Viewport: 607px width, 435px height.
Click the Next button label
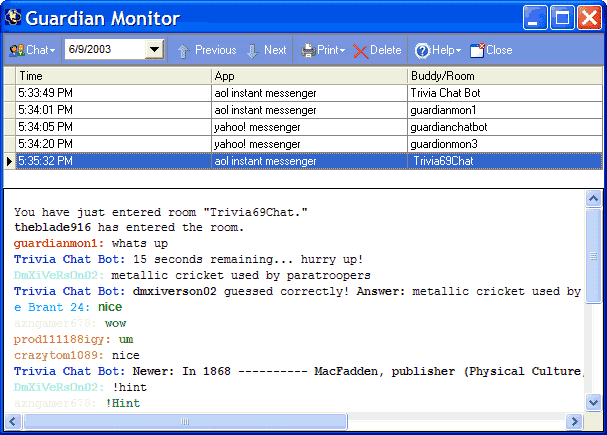click(x=275, y=50)
